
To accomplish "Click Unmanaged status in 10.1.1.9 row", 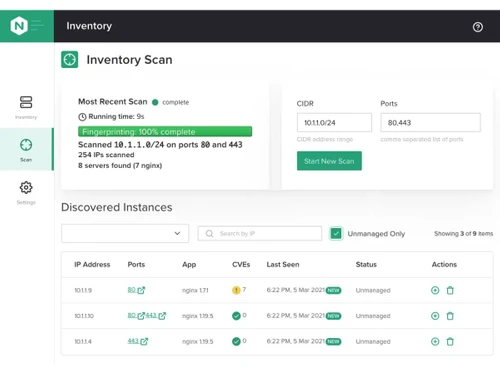I will click(373, 290).
